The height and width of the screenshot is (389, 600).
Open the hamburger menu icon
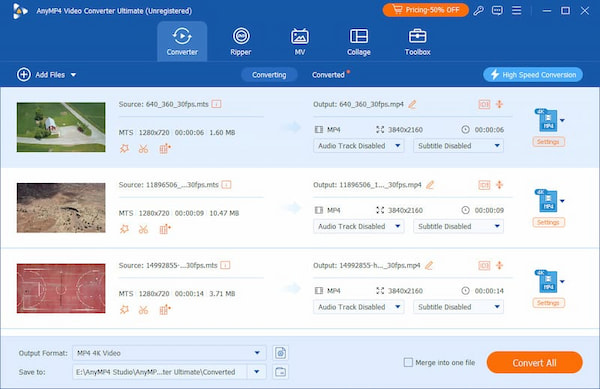(516, 10)
